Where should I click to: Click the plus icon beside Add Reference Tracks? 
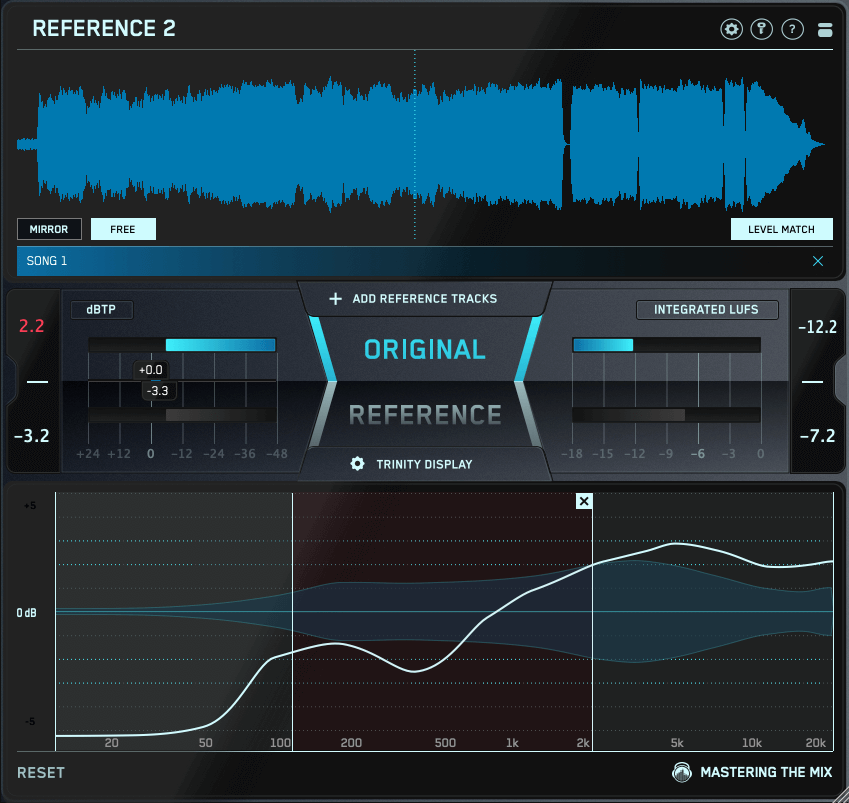(x=336, y=299)
